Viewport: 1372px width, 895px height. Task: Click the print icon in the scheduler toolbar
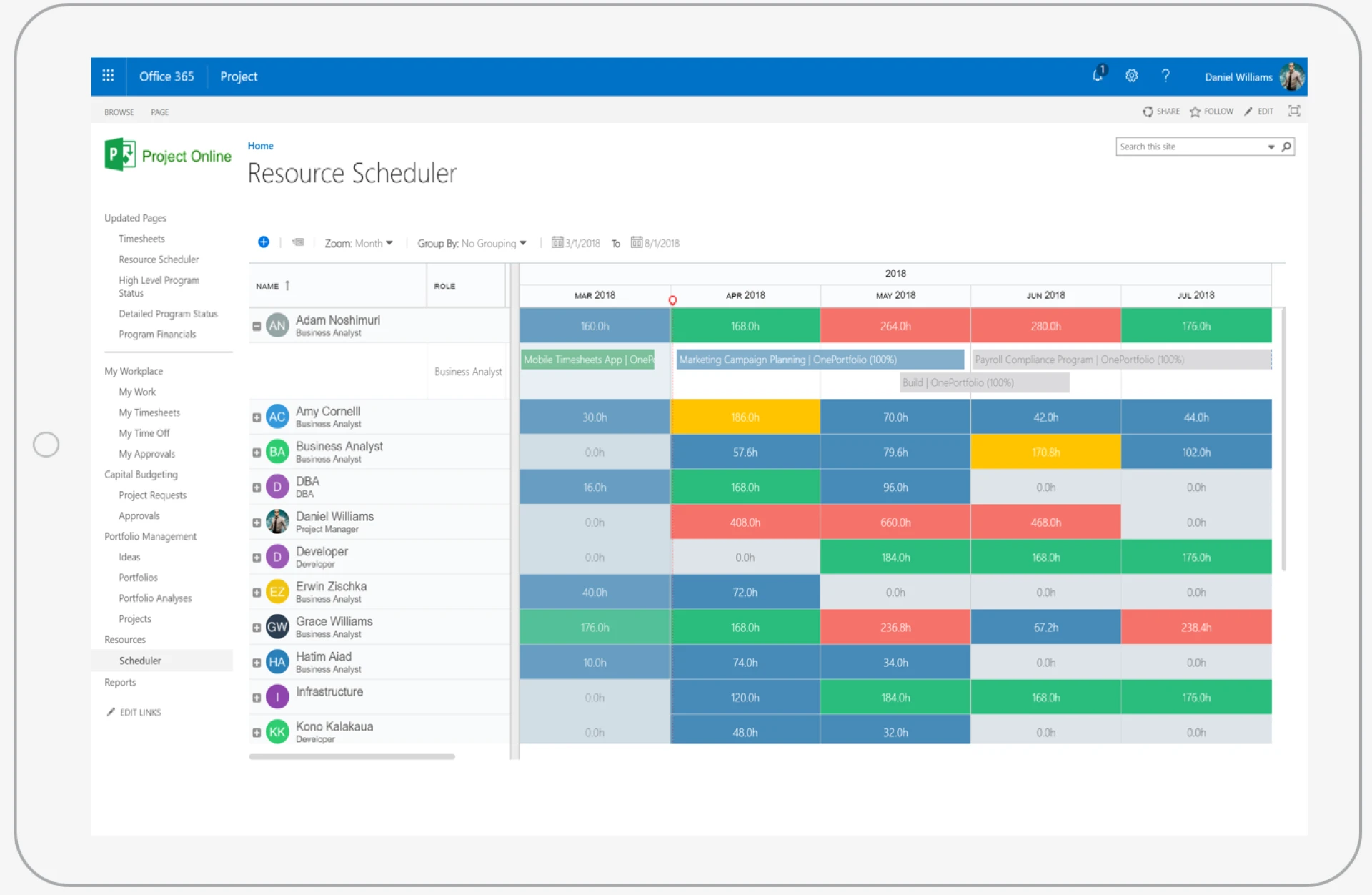tap(298, 242)
